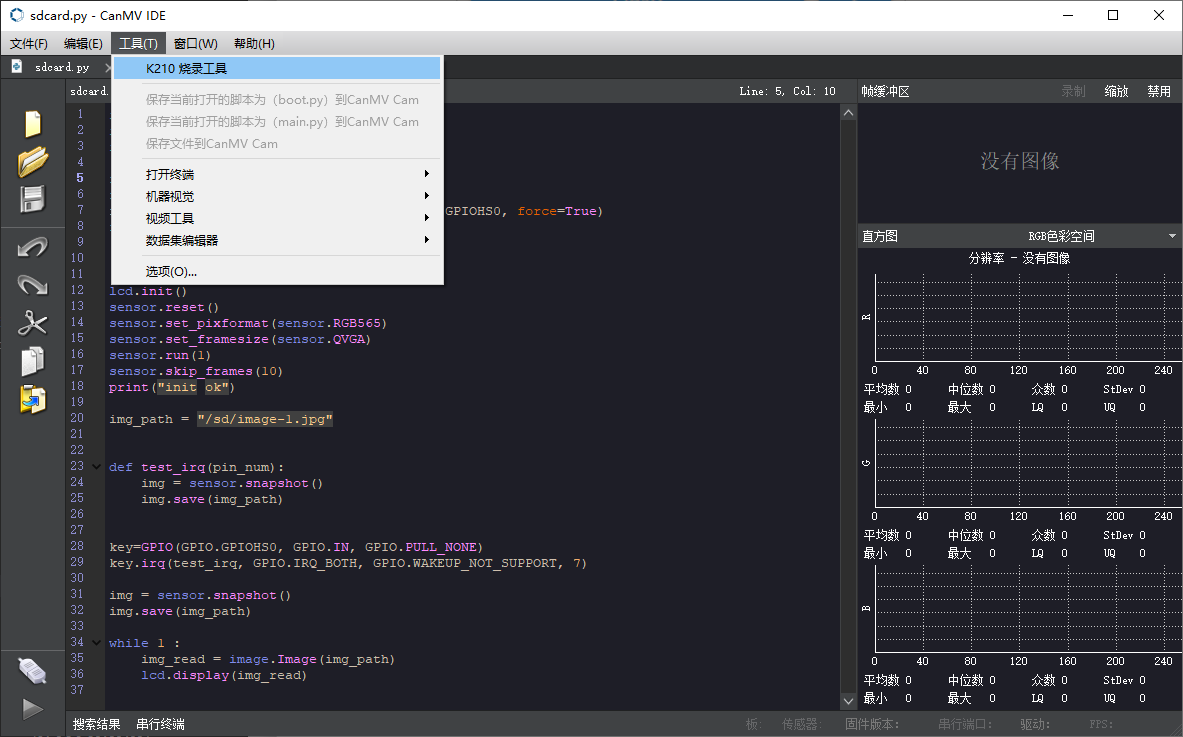Click the Connect device plug icon

tap(32, 671)
